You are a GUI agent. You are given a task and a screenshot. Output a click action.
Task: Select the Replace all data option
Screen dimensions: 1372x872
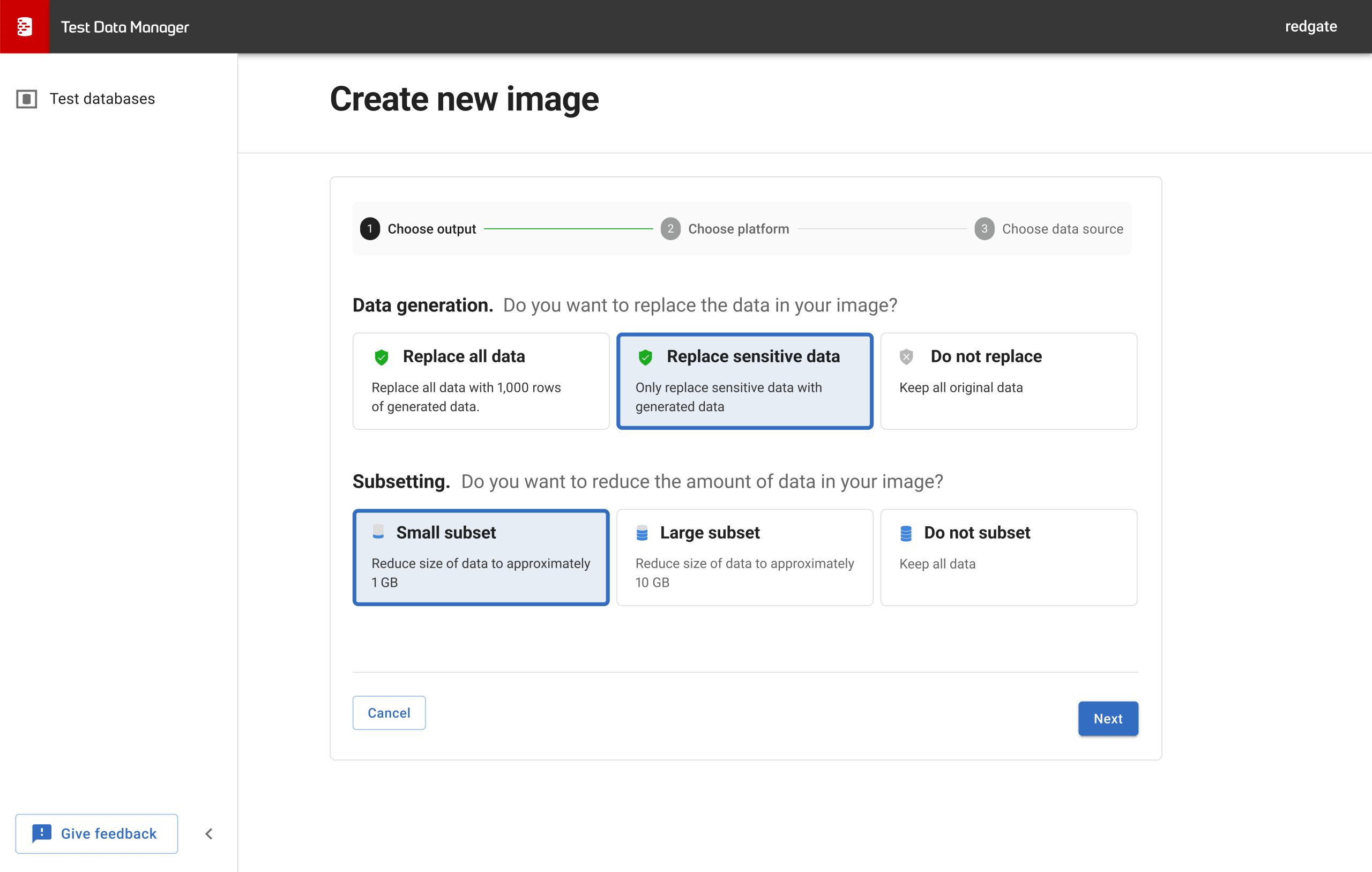coord(481,381)
